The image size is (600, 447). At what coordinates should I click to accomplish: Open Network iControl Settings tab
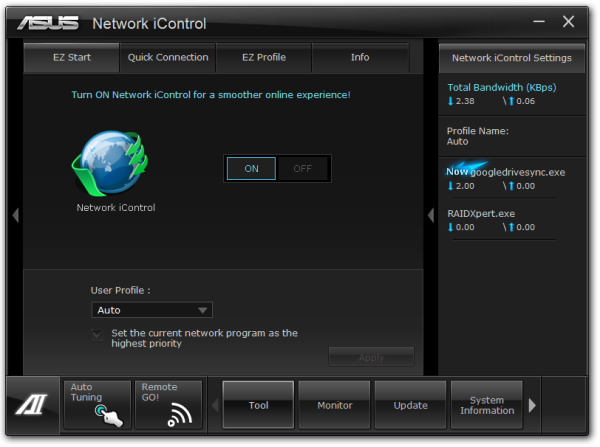coord(512,58)
